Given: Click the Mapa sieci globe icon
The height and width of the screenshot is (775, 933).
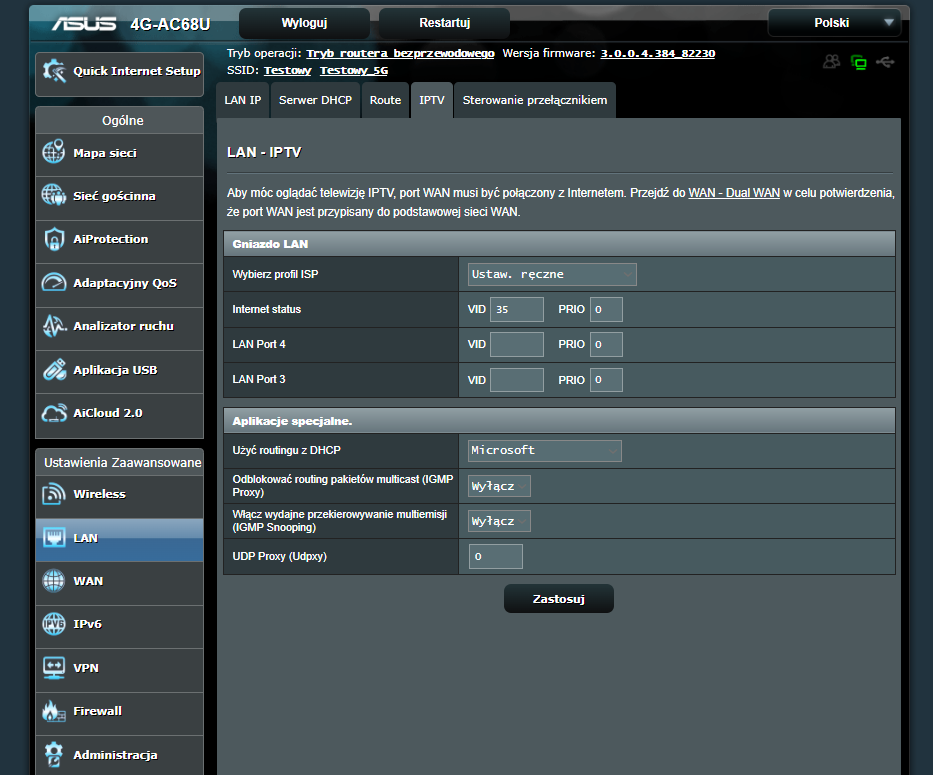Looking at the screenshot, I should pyautogui.click(x=54, y=153).
